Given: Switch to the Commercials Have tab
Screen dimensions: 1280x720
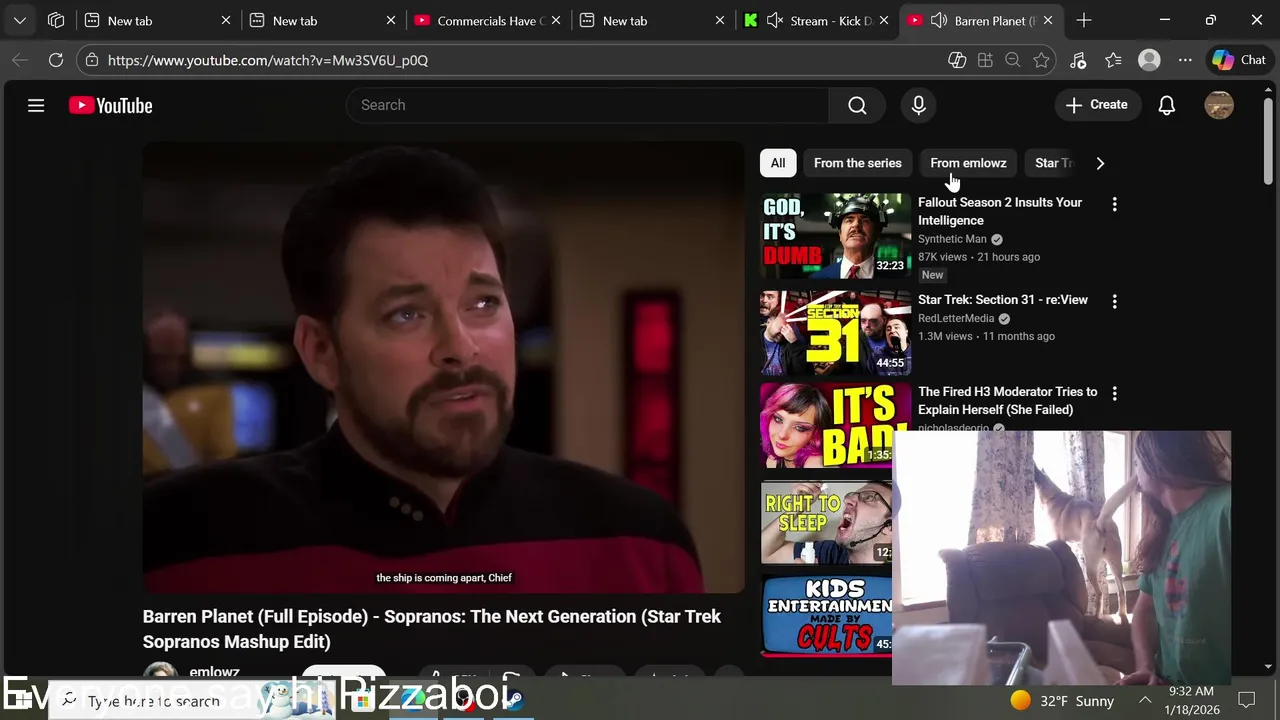Looking at the screenshot, I should [488, 20].
